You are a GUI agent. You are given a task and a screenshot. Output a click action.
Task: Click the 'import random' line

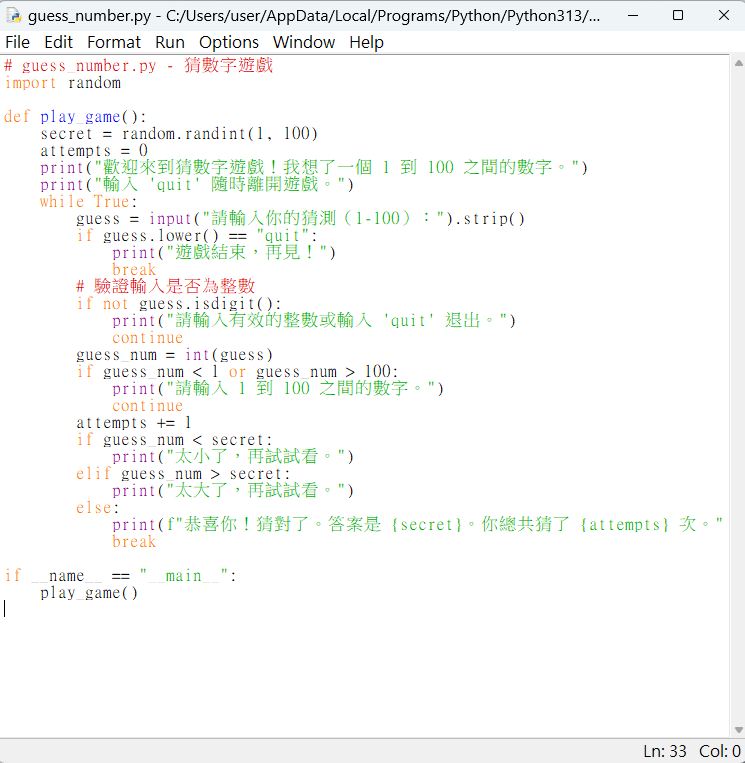[63, 83]
